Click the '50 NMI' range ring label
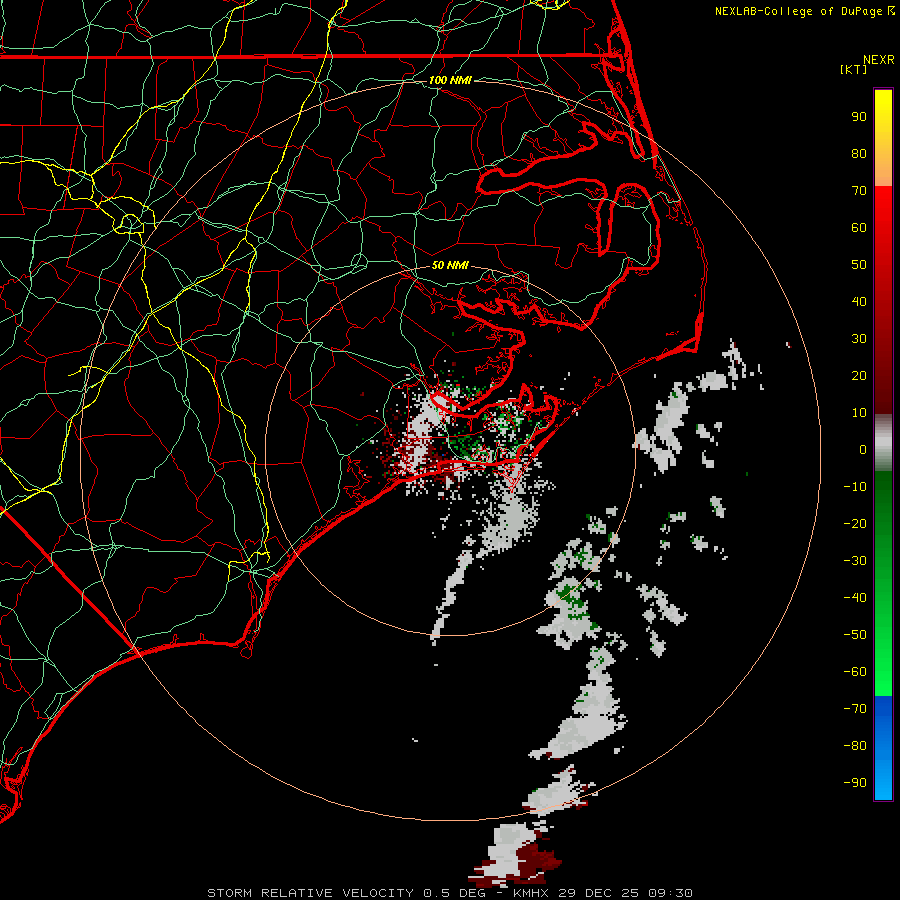 click(450, 265)
